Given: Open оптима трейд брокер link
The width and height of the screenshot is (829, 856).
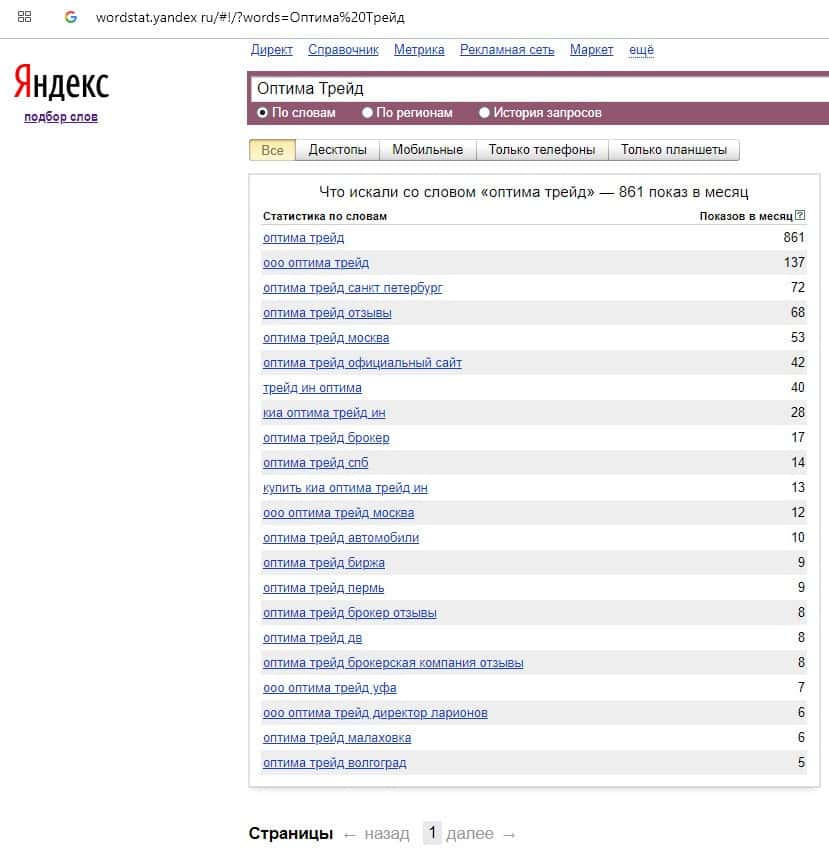Looking at the screenshot, I should [x=326, y=438].
